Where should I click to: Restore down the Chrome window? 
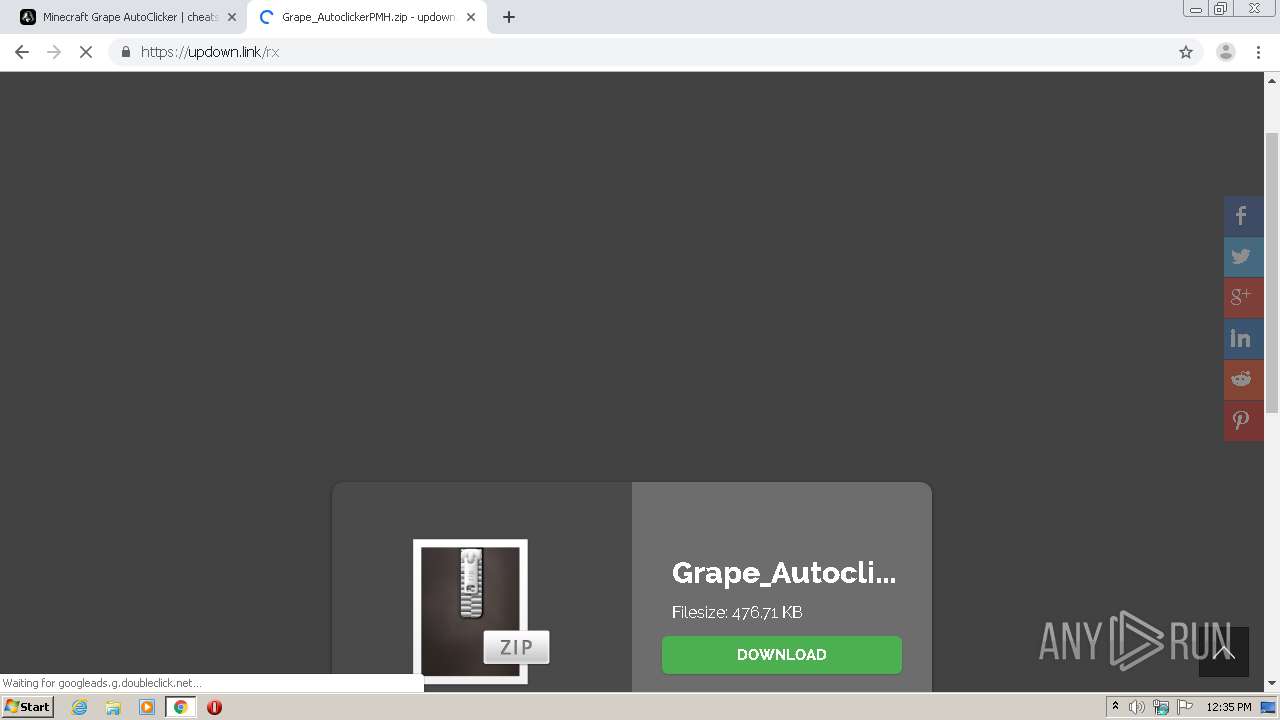pyautogui.click(x=1221, y=9)
